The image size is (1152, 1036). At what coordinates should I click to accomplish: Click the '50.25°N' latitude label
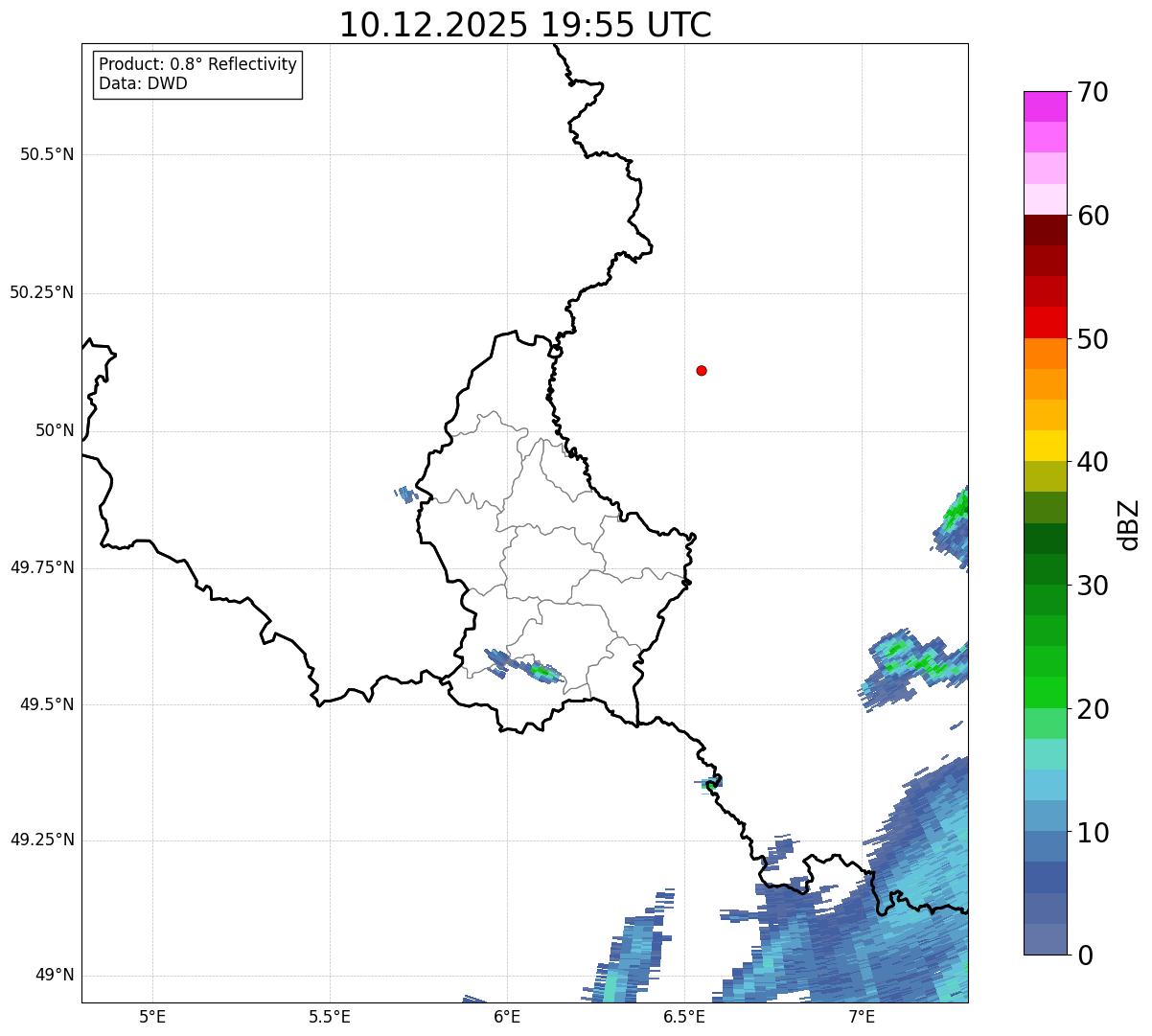[x=42, y=292]
